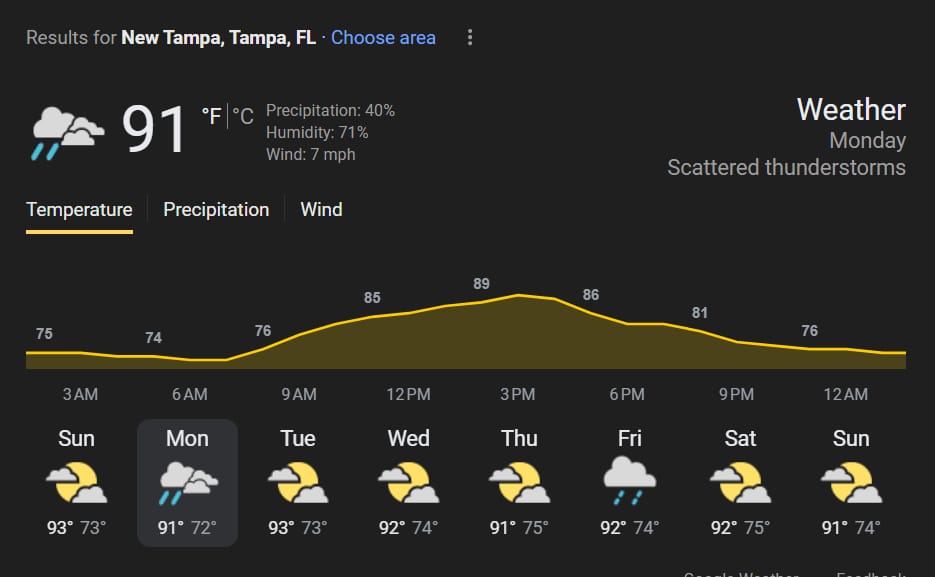
Task: Select Thursday's partly cloudy forecast icon
Action: pyautogui.click(x=519, y=482)
